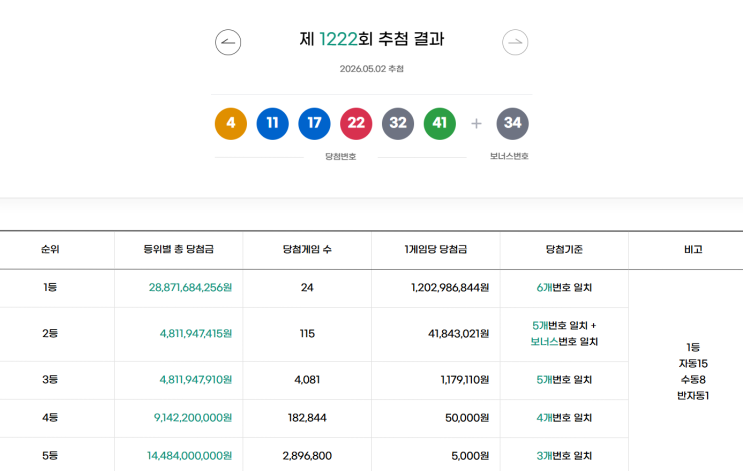Click the draw title 제 1222회 추첨 결과
Screen dimensions: 743x471
[372, 39]
